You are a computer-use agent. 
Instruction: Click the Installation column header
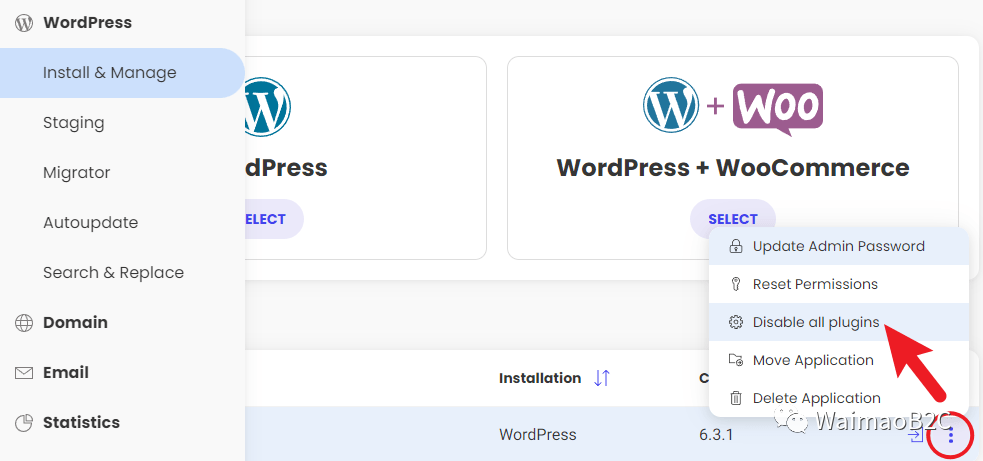(540, 378)
